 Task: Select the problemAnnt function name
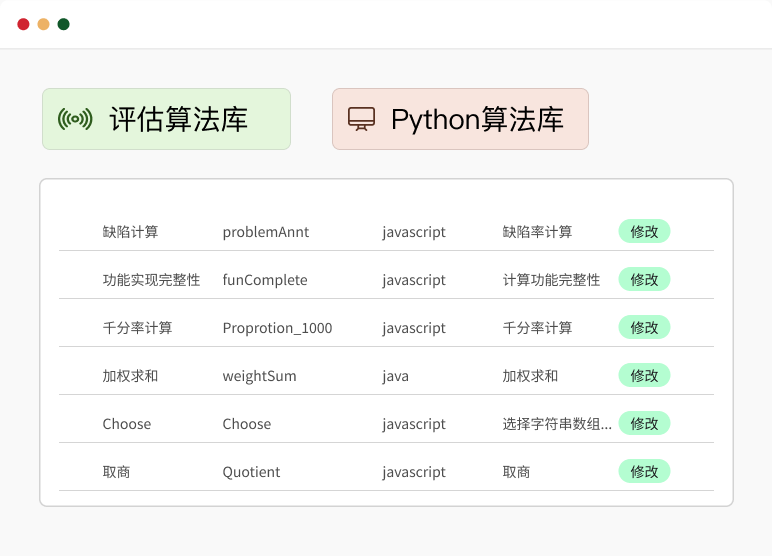pyautogui.click(x=266, y=232)
